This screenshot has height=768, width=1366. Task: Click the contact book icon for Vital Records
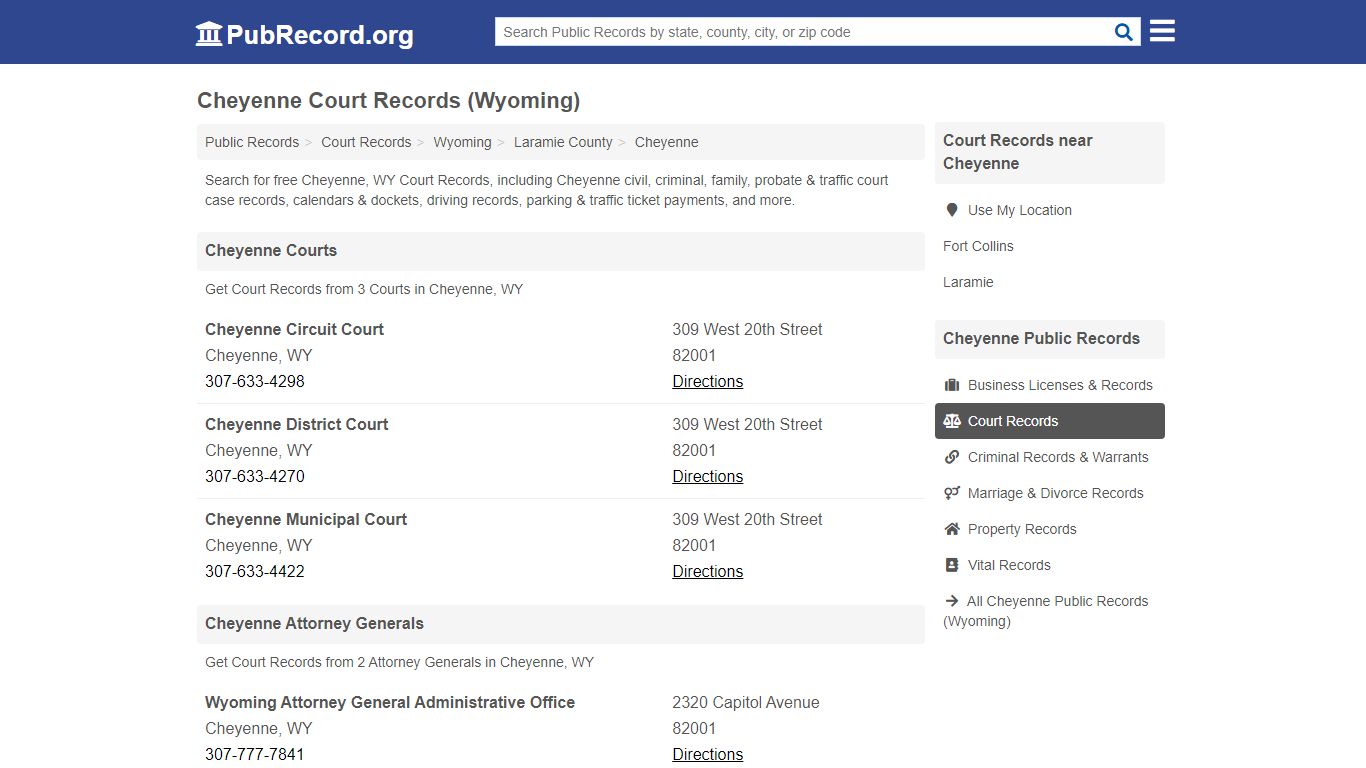coord(952,565)
